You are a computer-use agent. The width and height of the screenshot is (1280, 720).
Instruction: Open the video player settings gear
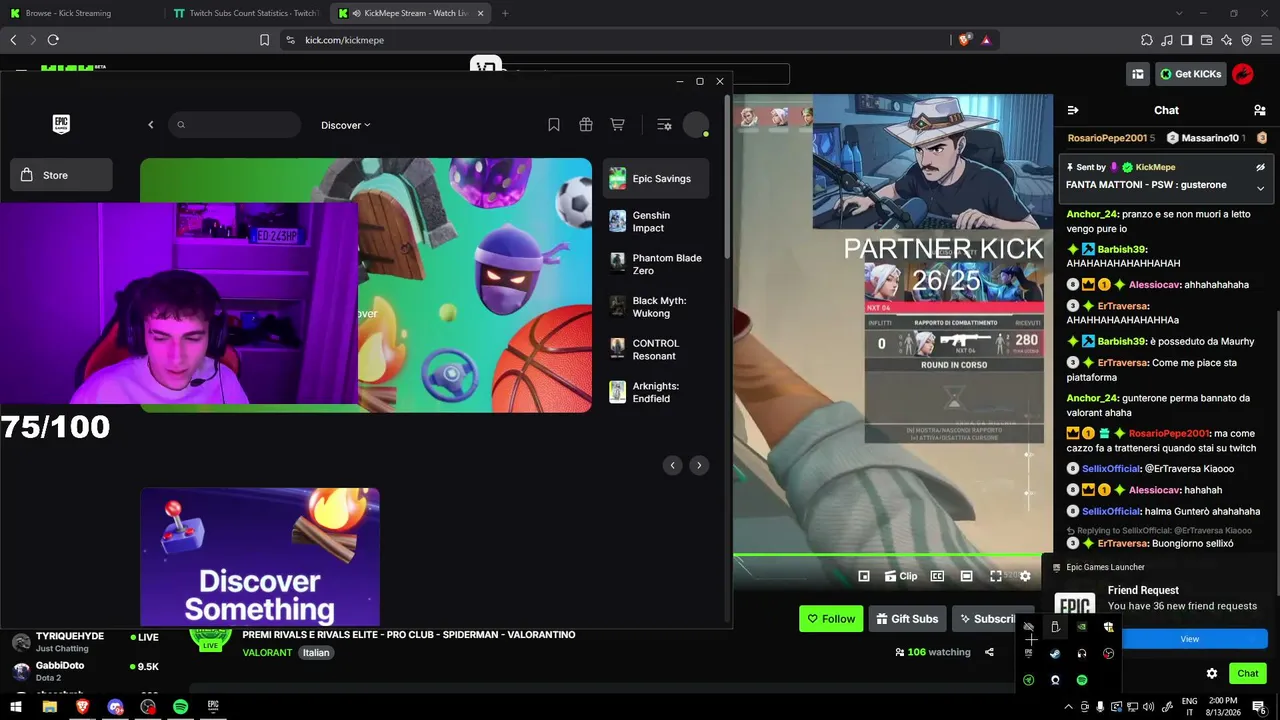(1025, 576)
